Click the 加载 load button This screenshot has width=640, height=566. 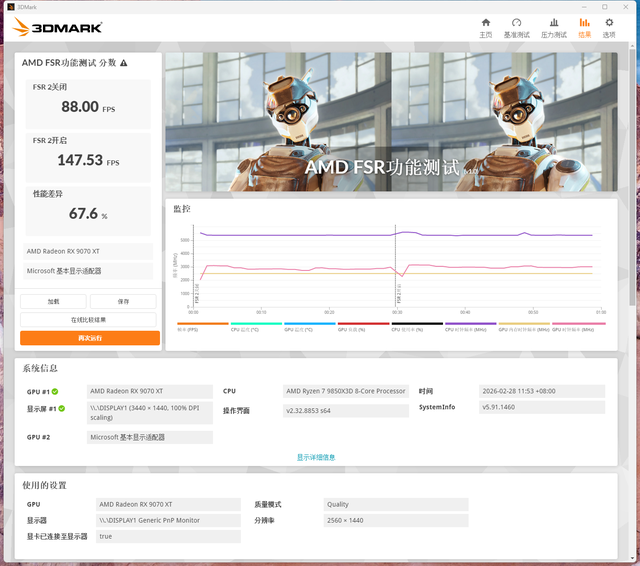53,302
